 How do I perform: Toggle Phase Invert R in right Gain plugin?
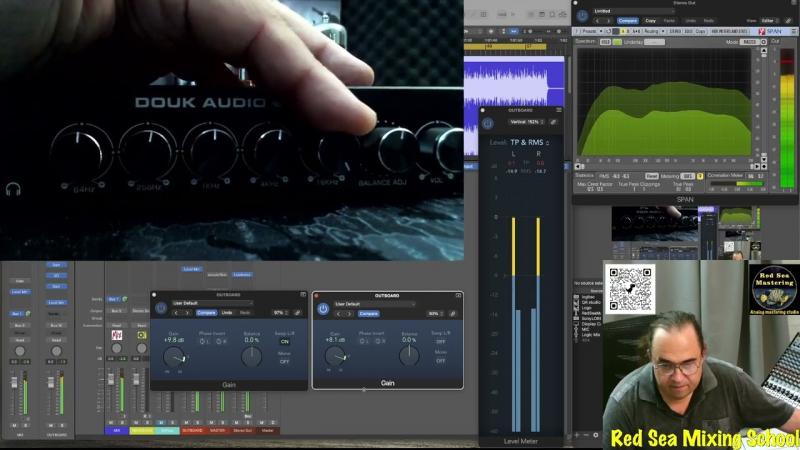pyautogui.click(x=380, y=341)
